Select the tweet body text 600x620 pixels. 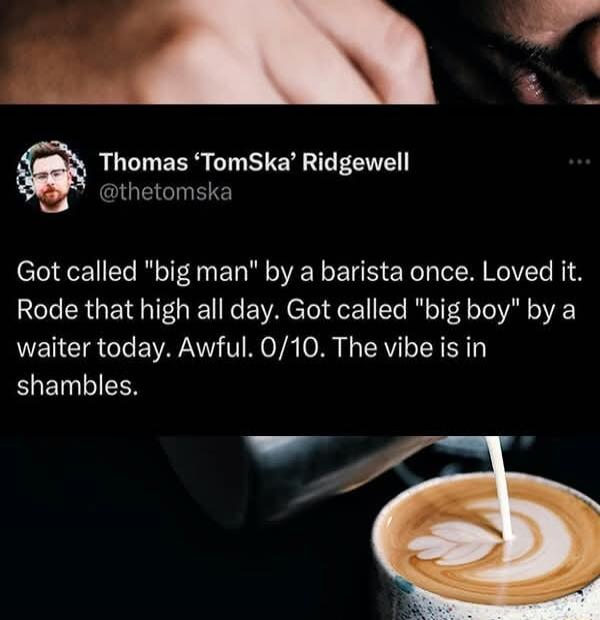(x=299, y=328)
